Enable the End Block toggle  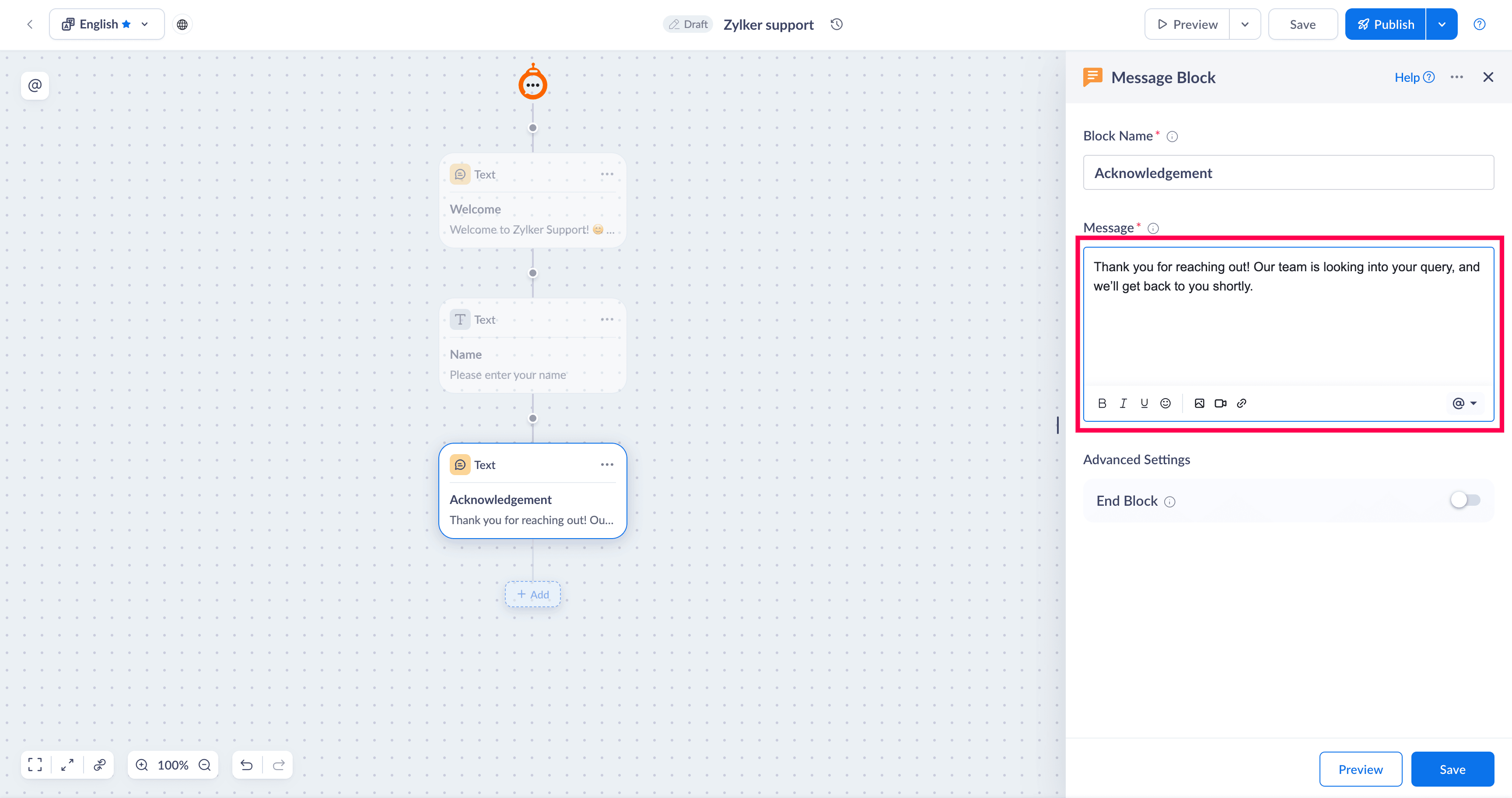[x=1465, y=500]
